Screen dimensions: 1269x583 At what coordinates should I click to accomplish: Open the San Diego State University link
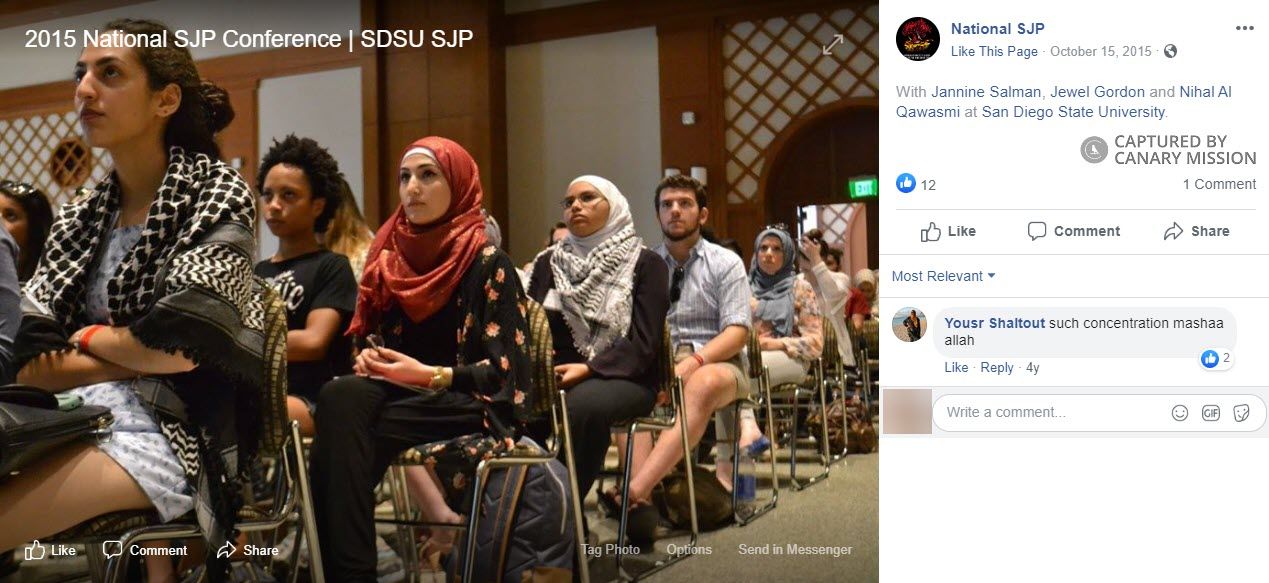[x=1073, y=112]
